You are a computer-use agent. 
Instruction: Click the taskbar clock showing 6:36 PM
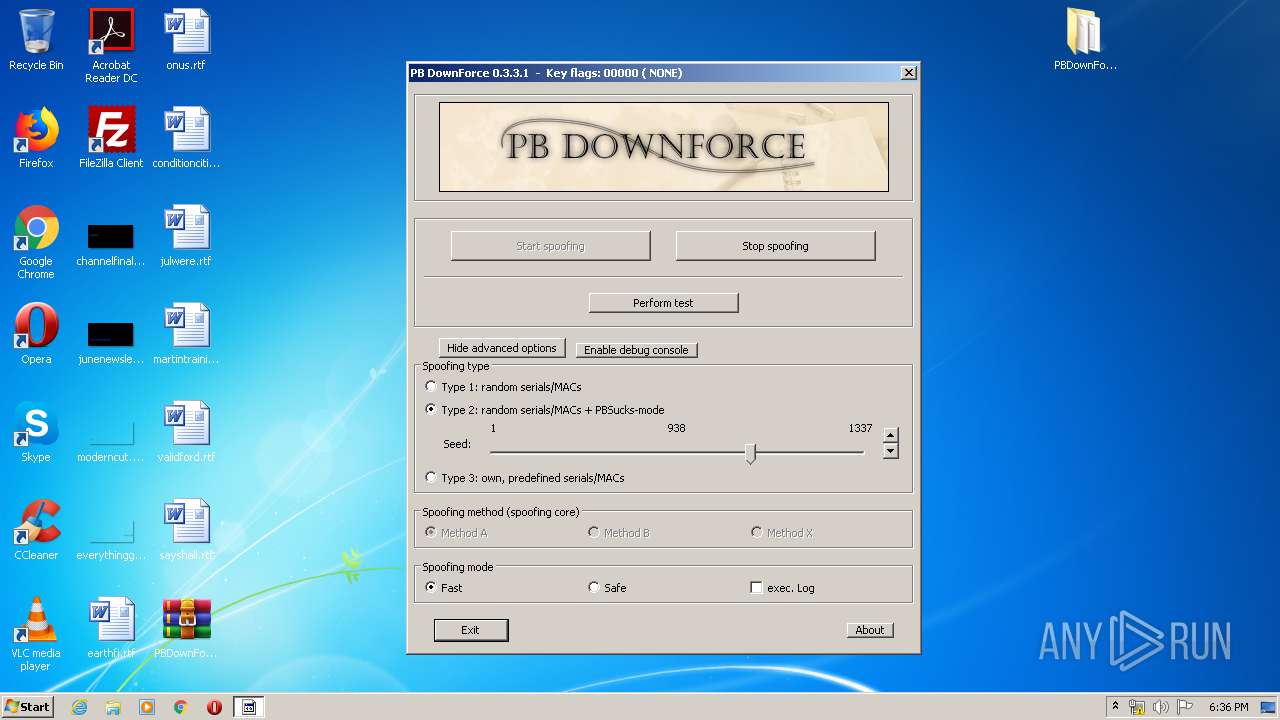point(1228,707)
